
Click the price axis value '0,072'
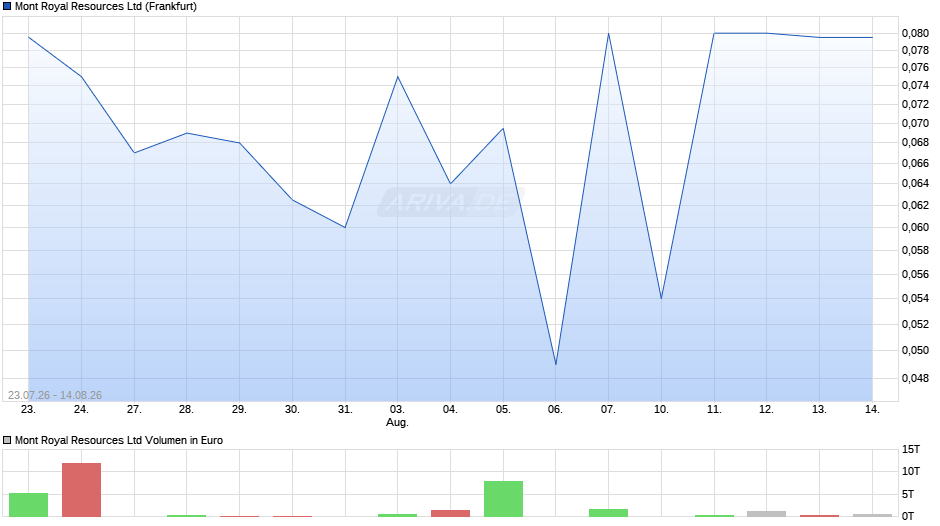[915, 104]
